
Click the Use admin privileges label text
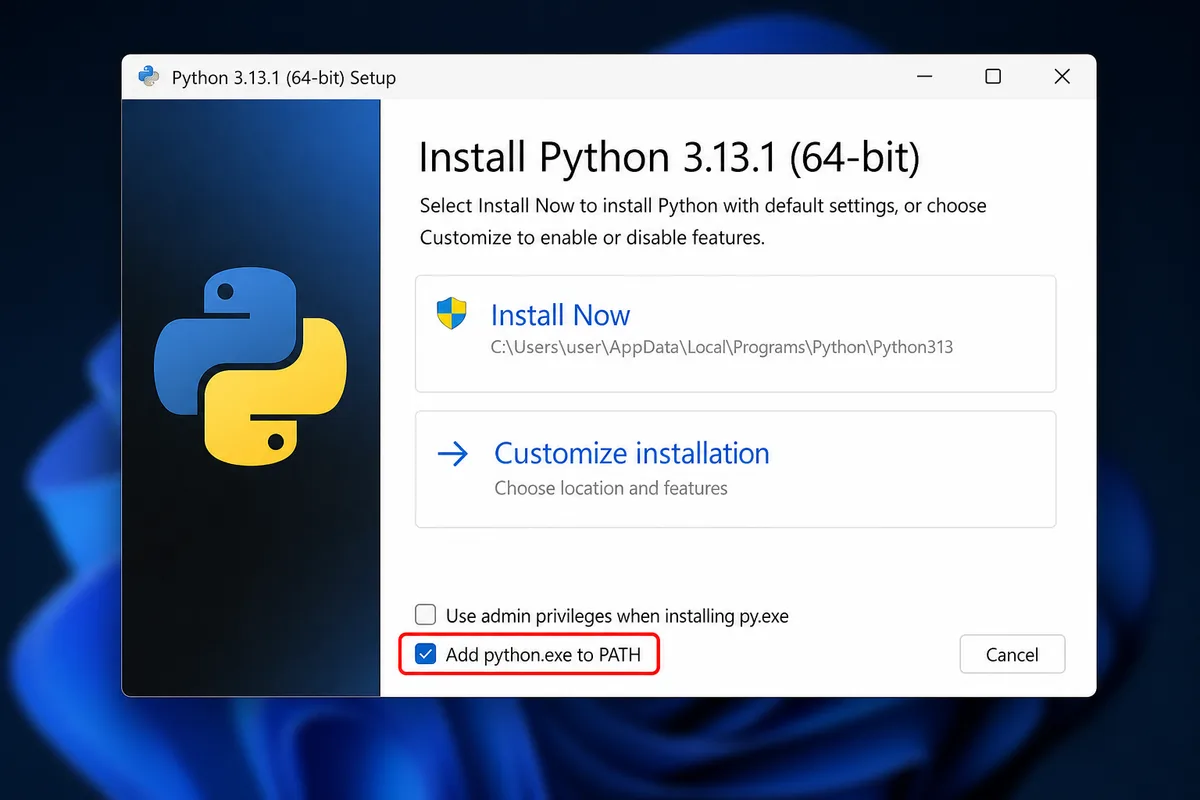coord(617,616)
